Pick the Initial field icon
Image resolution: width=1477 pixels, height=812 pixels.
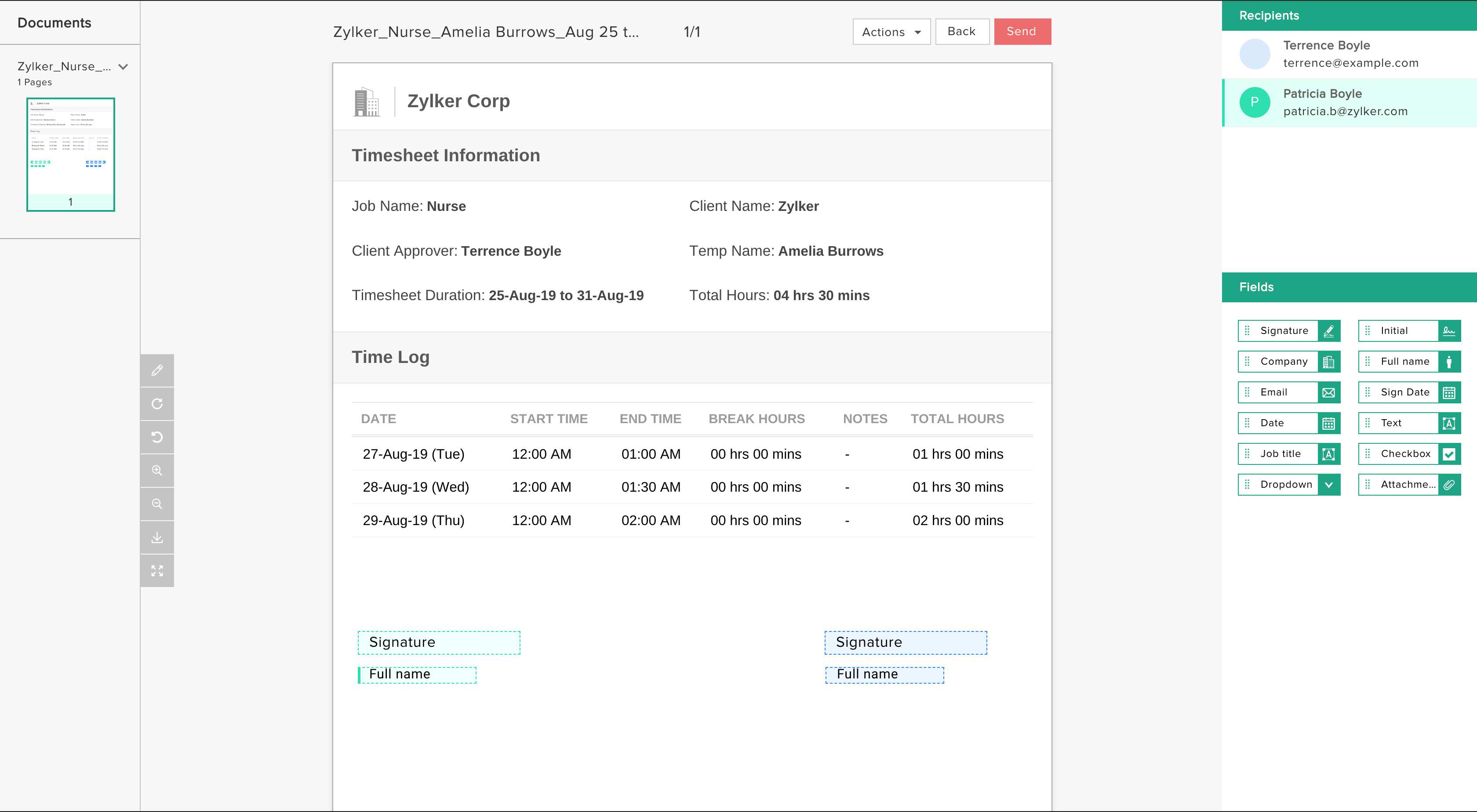pos(1449,331)
